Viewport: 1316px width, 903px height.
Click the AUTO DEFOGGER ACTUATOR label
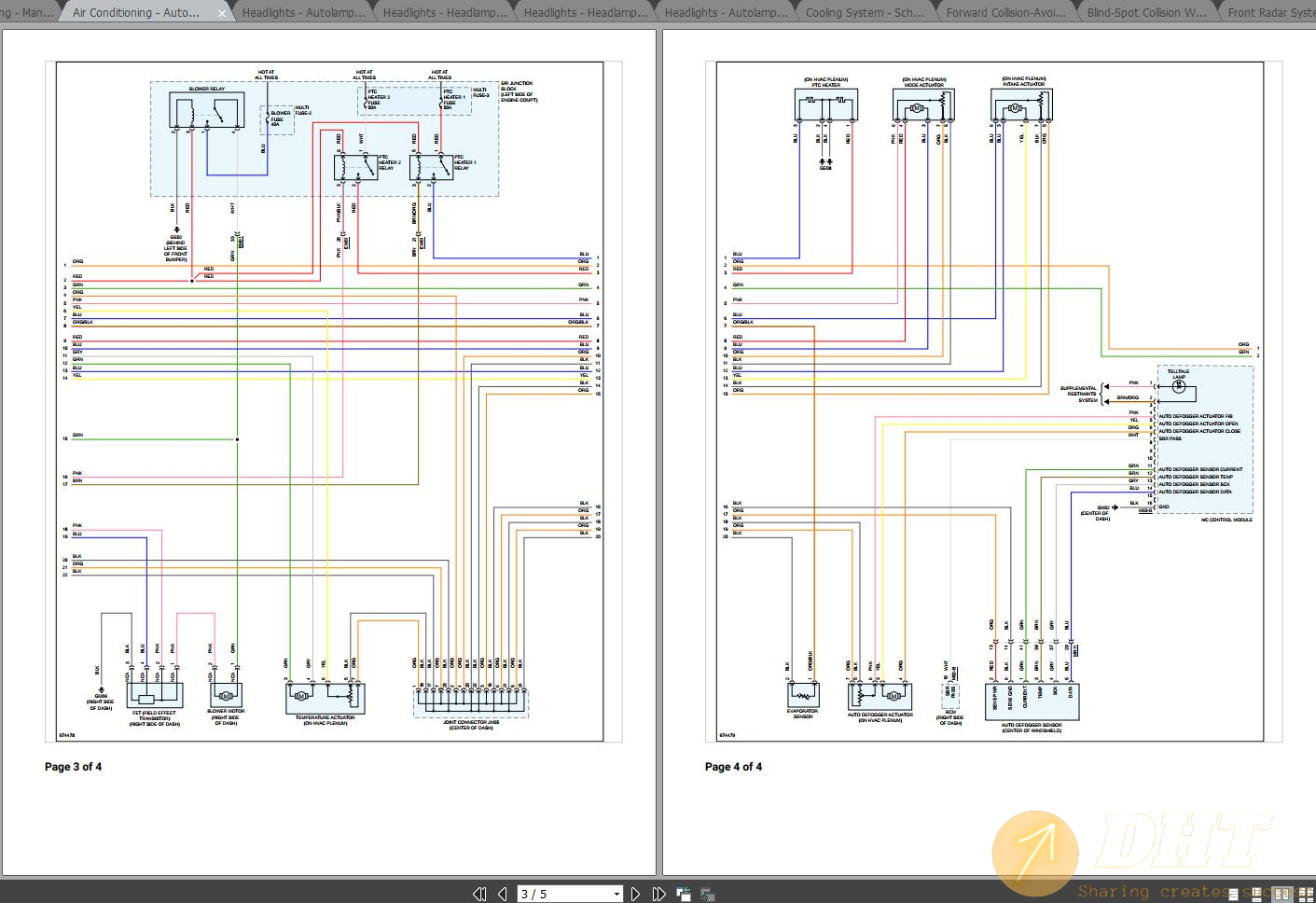tap(880, 715)
